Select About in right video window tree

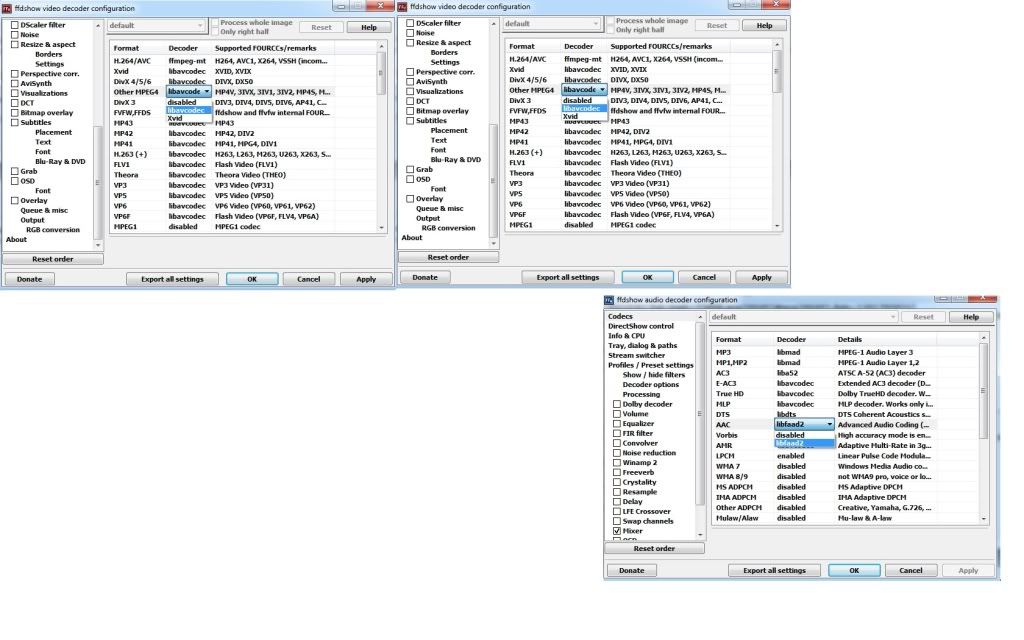(412, 238)
